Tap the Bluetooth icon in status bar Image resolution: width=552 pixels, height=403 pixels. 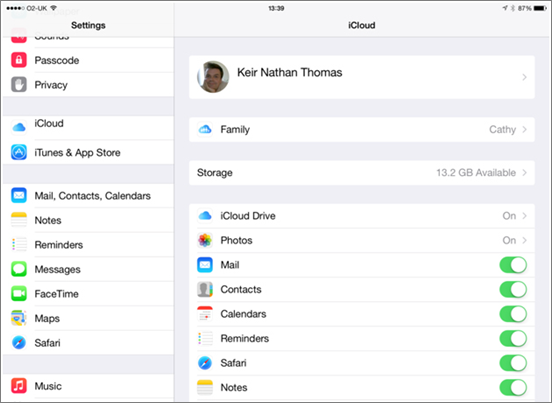[513, 8]
